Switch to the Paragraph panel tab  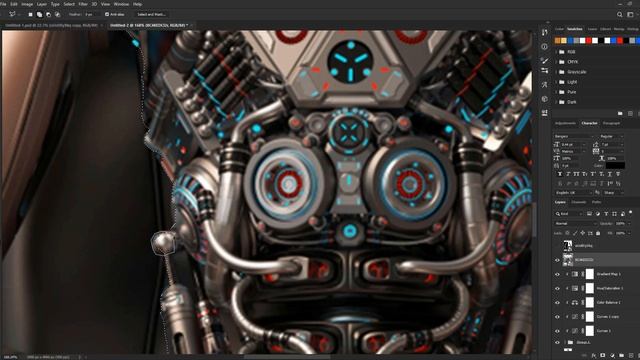[611, 123]
